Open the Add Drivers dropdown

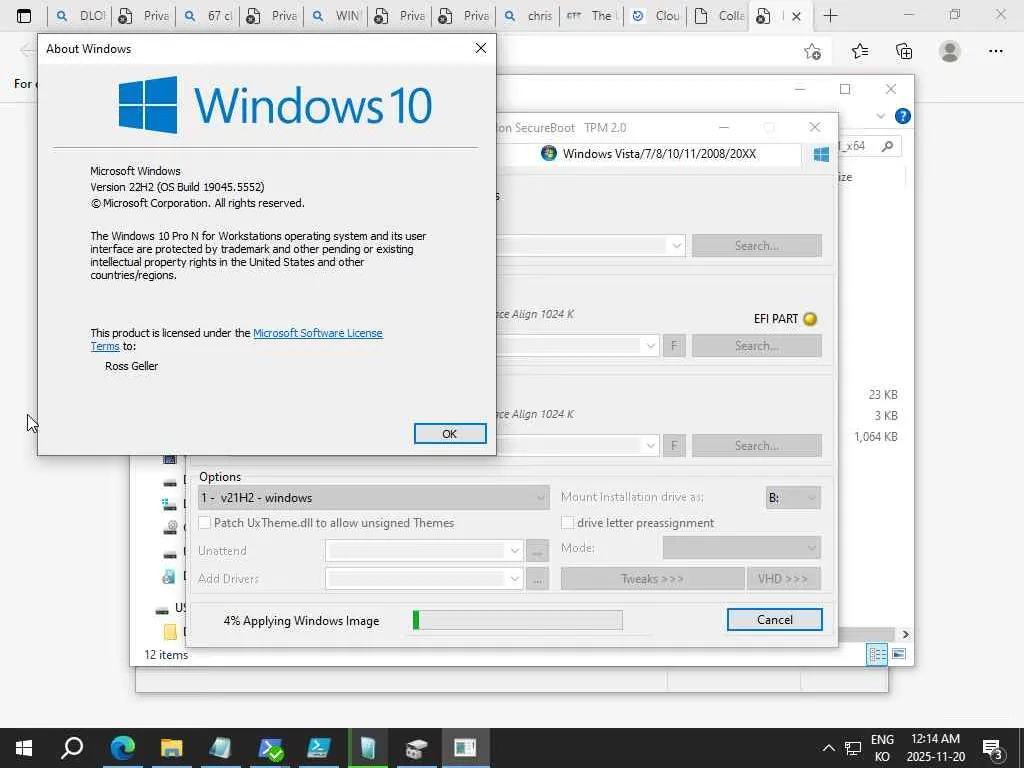coord(424,579)
